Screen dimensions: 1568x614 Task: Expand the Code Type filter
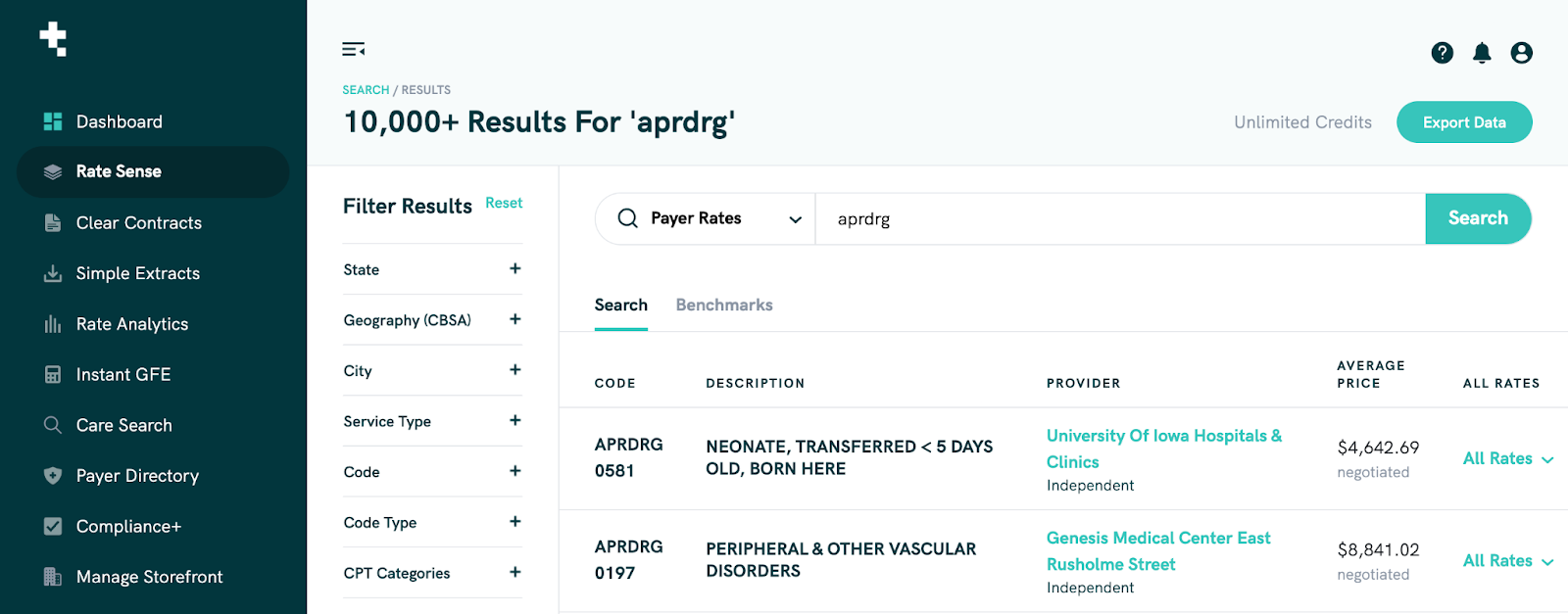[x=514, y=522]
